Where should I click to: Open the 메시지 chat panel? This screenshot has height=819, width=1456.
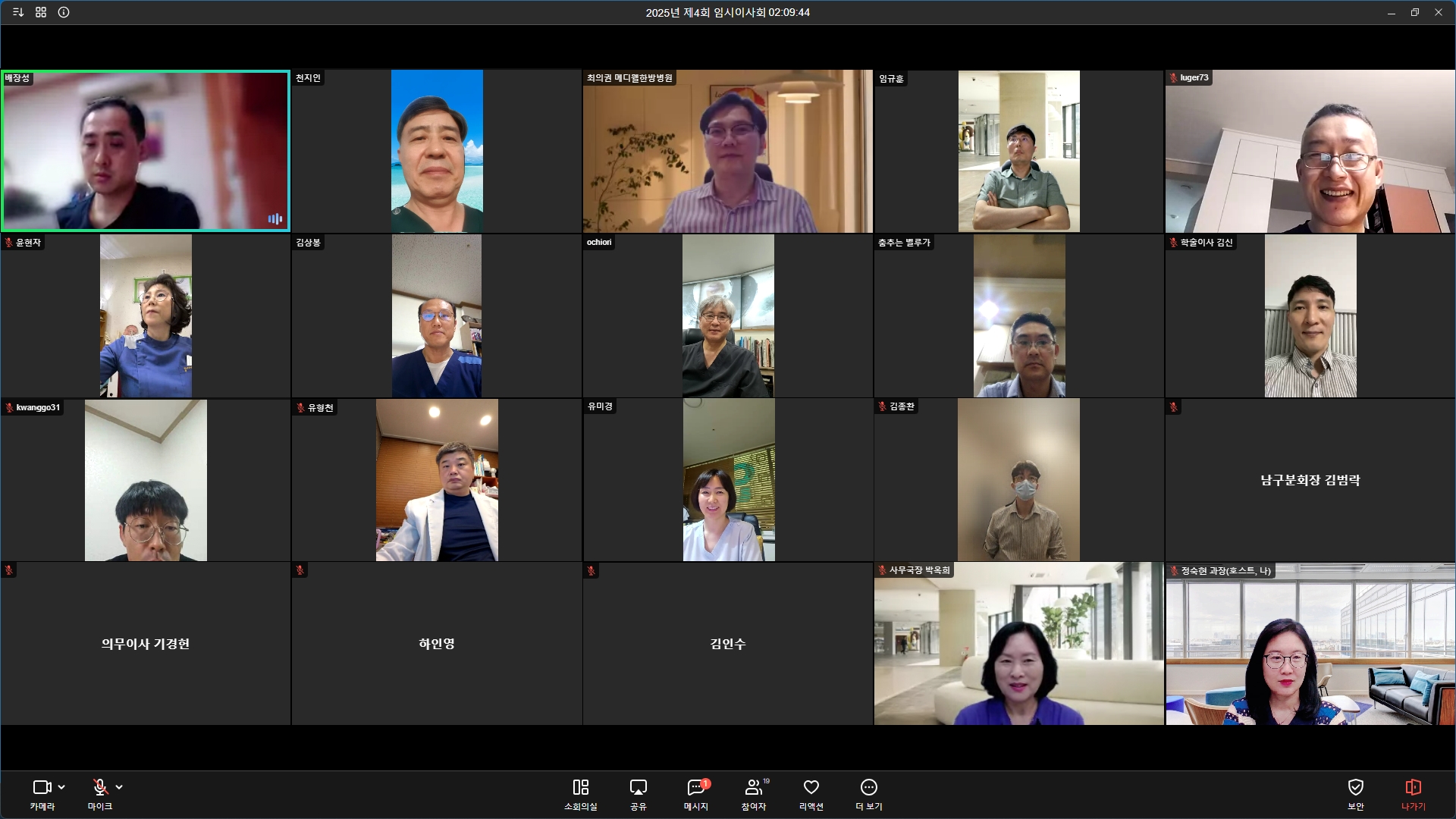695,788
